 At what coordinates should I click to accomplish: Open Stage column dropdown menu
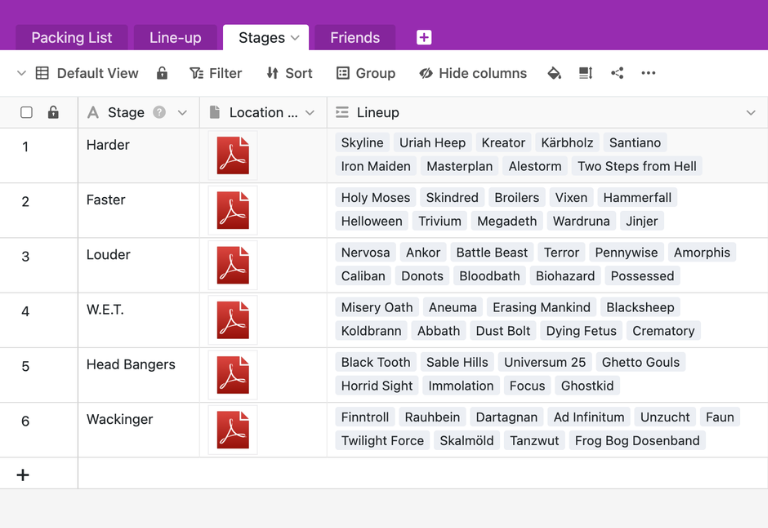pos(182,113)
